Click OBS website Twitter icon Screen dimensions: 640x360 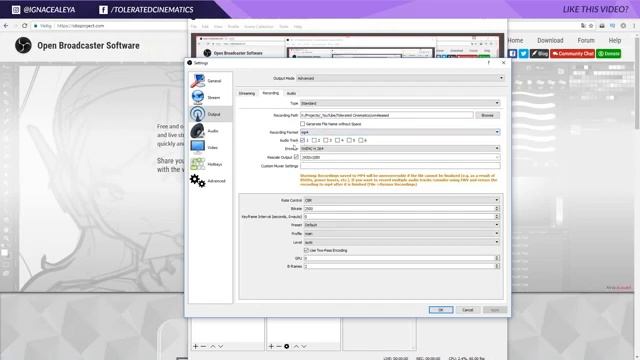[x=523, y=53]
